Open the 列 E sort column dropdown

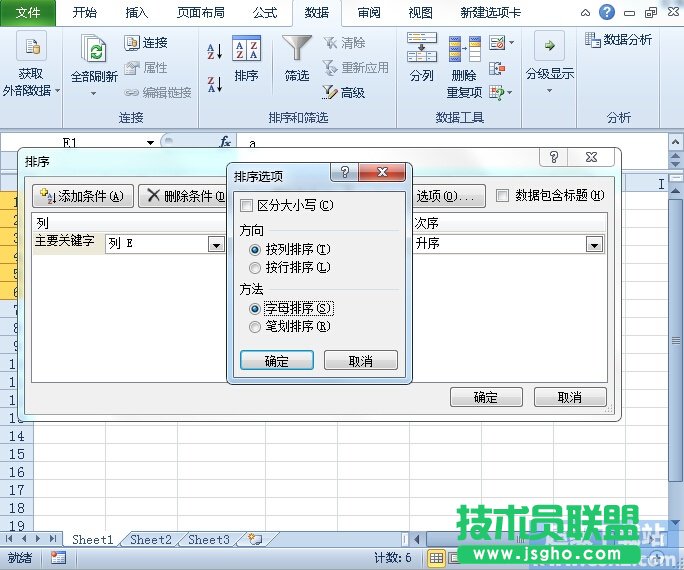click(x=216, y=244)
